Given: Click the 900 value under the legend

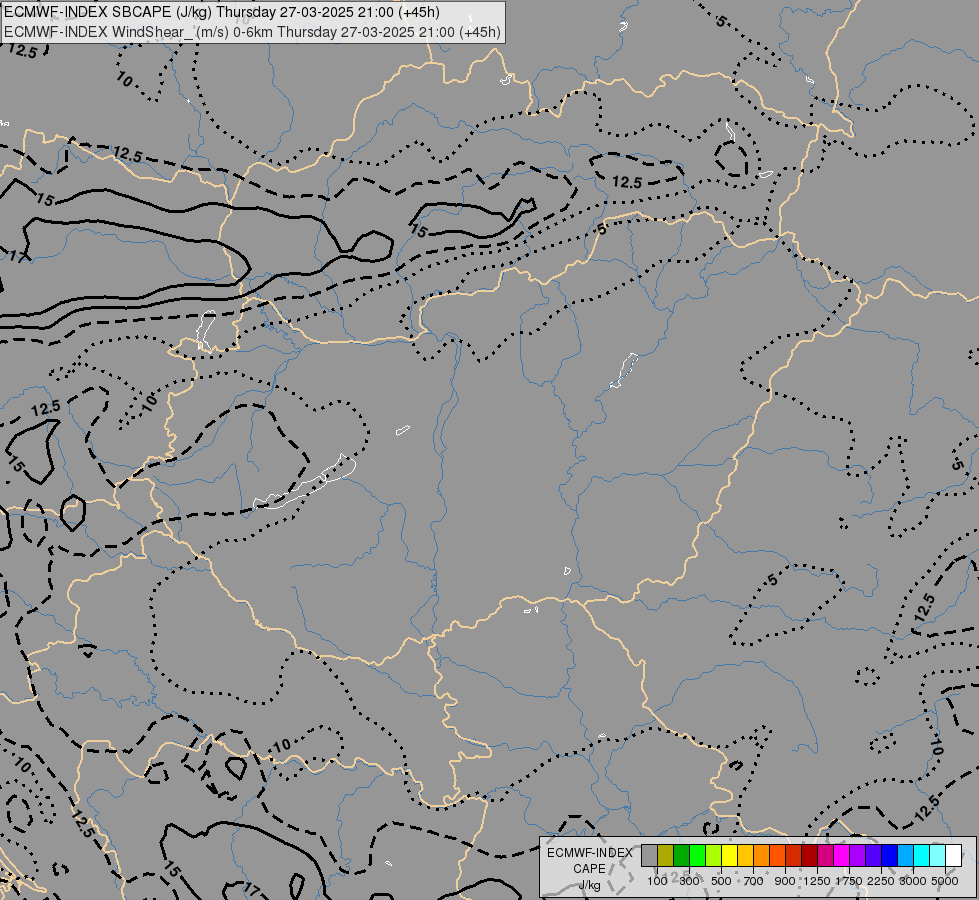Looking at the screenshot, I should [x=785, y=881].
